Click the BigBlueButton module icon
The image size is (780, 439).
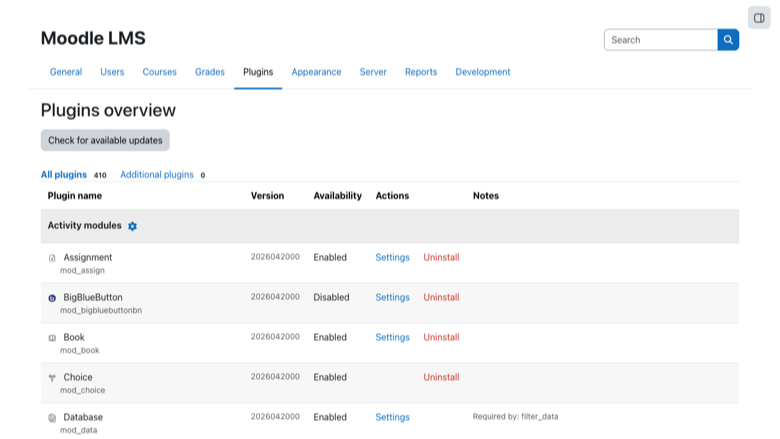tap(52, 298)
